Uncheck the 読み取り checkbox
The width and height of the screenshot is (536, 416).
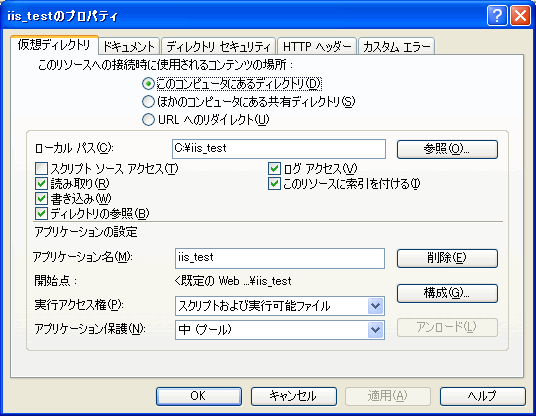[x=41, y=184]
